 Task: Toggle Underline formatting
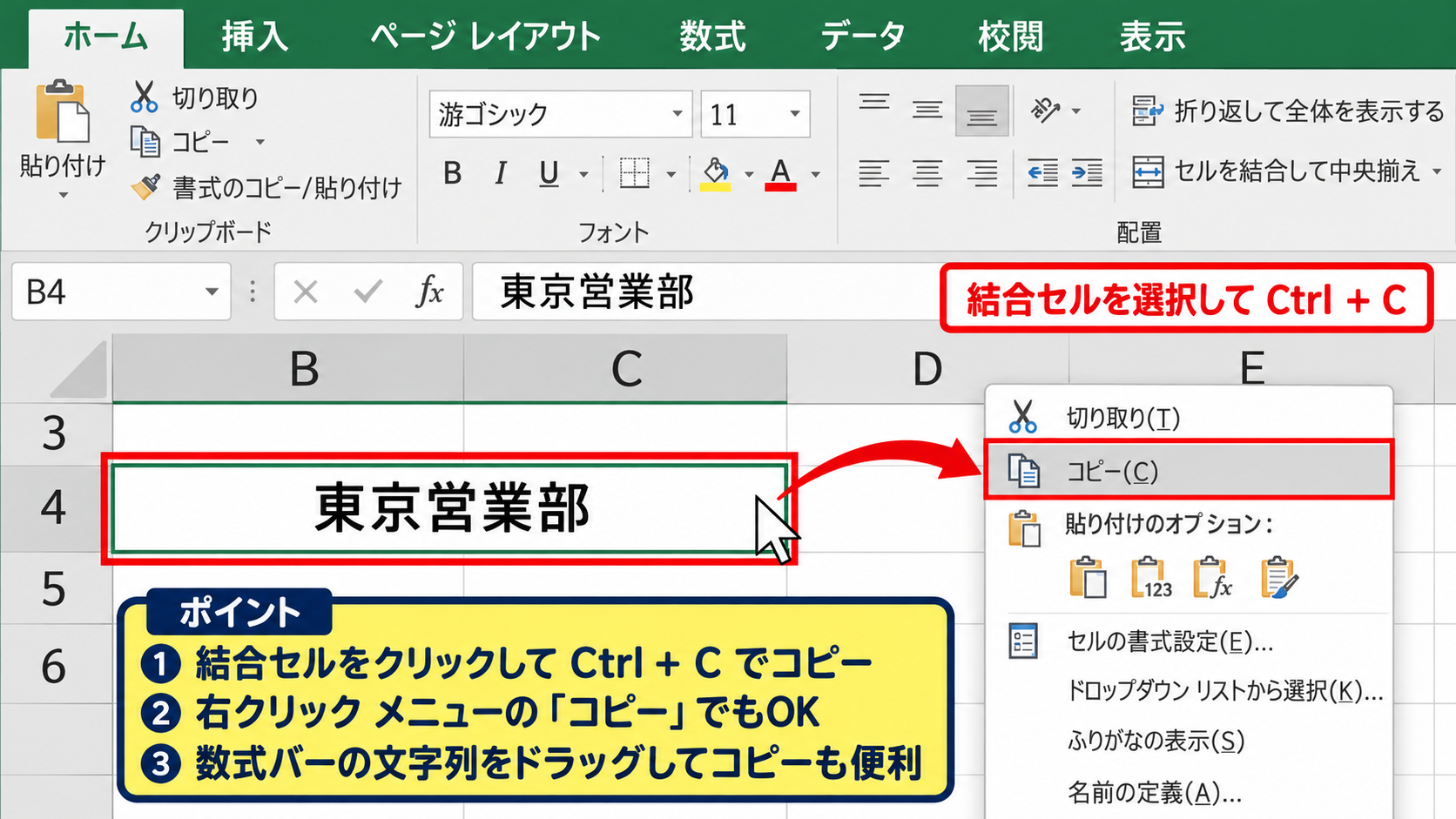coord(549,174)
